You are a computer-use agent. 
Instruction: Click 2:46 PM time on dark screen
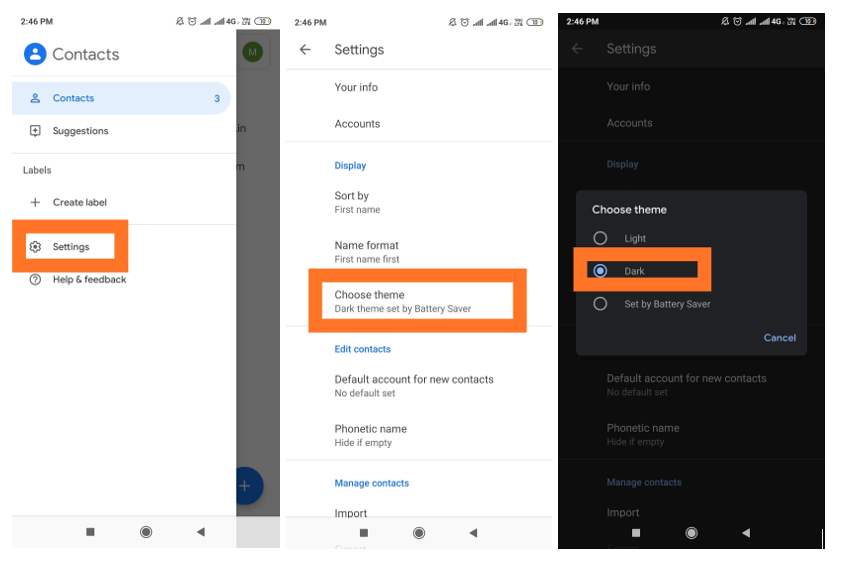coord(582,21)
